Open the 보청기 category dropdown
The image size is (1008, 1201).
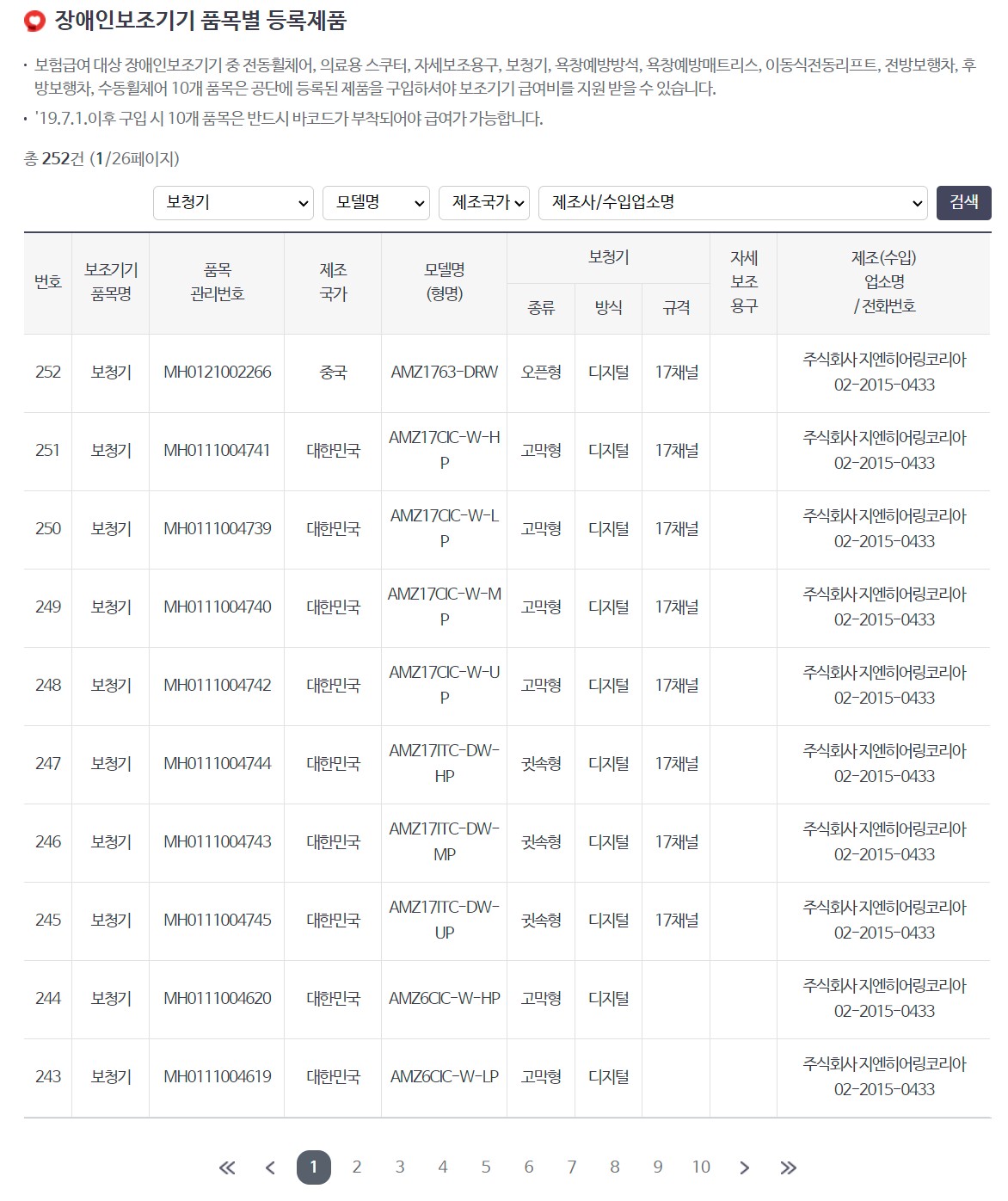[x=232, y=203]
